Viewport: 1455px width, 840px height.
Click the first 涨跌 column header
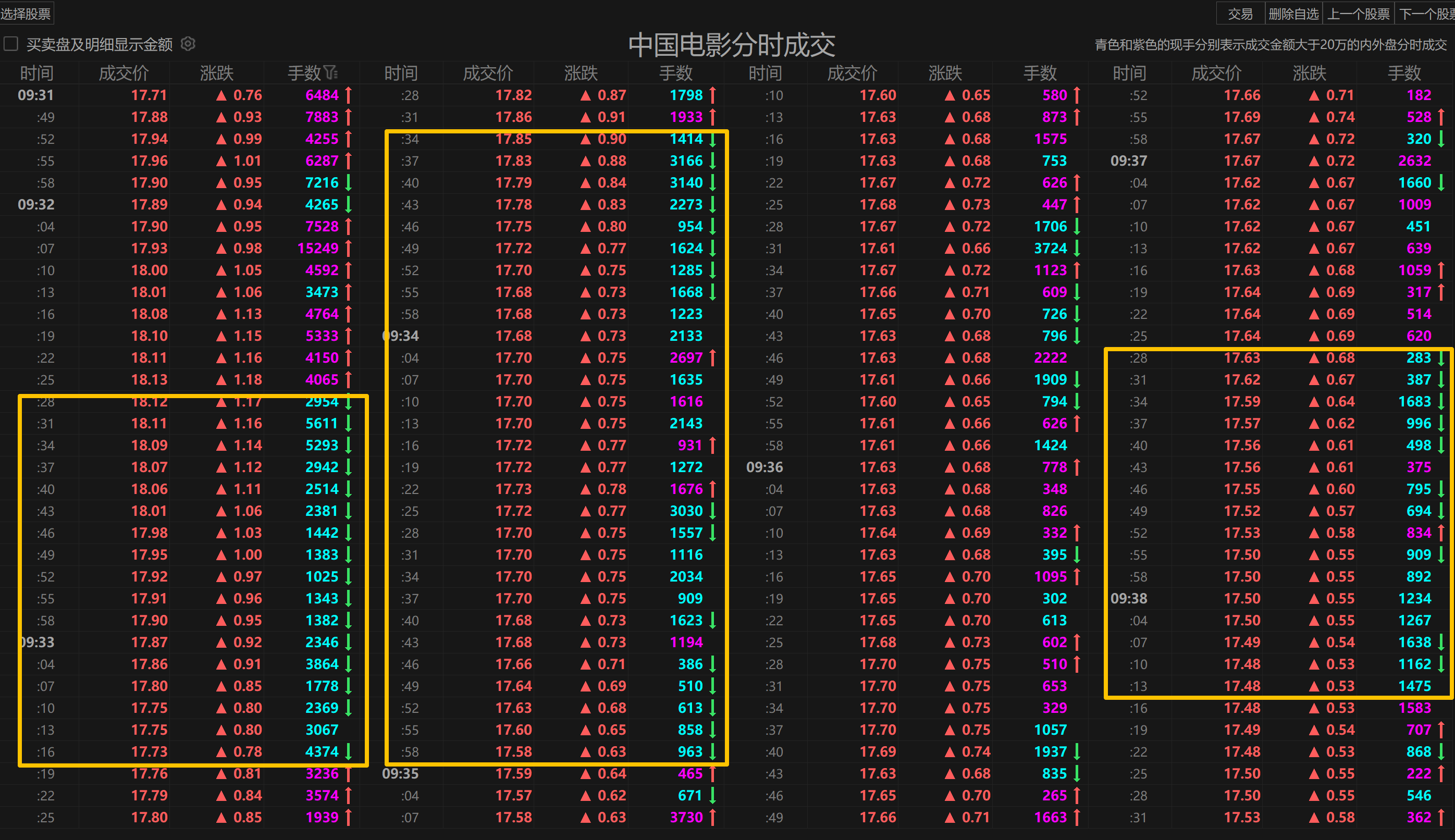tap(216, 73)
